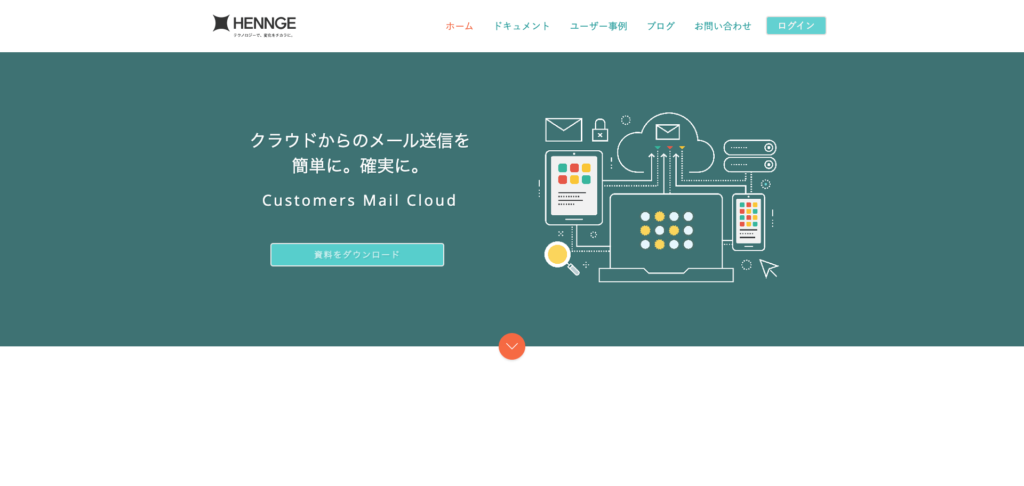The width and height of the screenshot is (1024, 486).
Task: Open the ドキュメント menu item
Action: (x=521, y=26)
